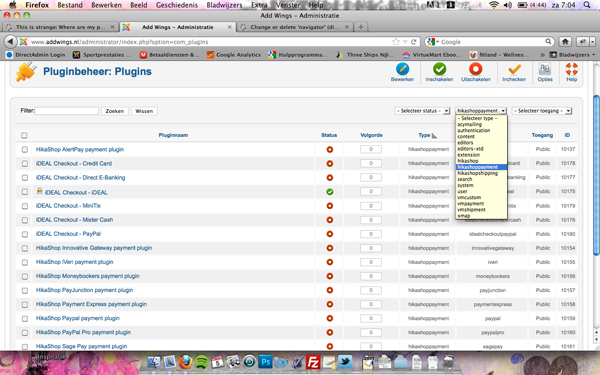600x375 pixels.
Task: Click the volume icon in menu bar
Action: tap(507, 5)
